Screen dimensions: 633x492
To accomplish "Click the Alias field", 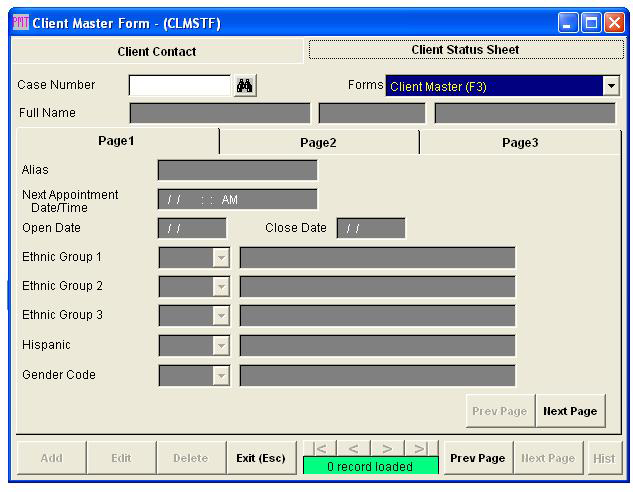I will pos(237,170).
